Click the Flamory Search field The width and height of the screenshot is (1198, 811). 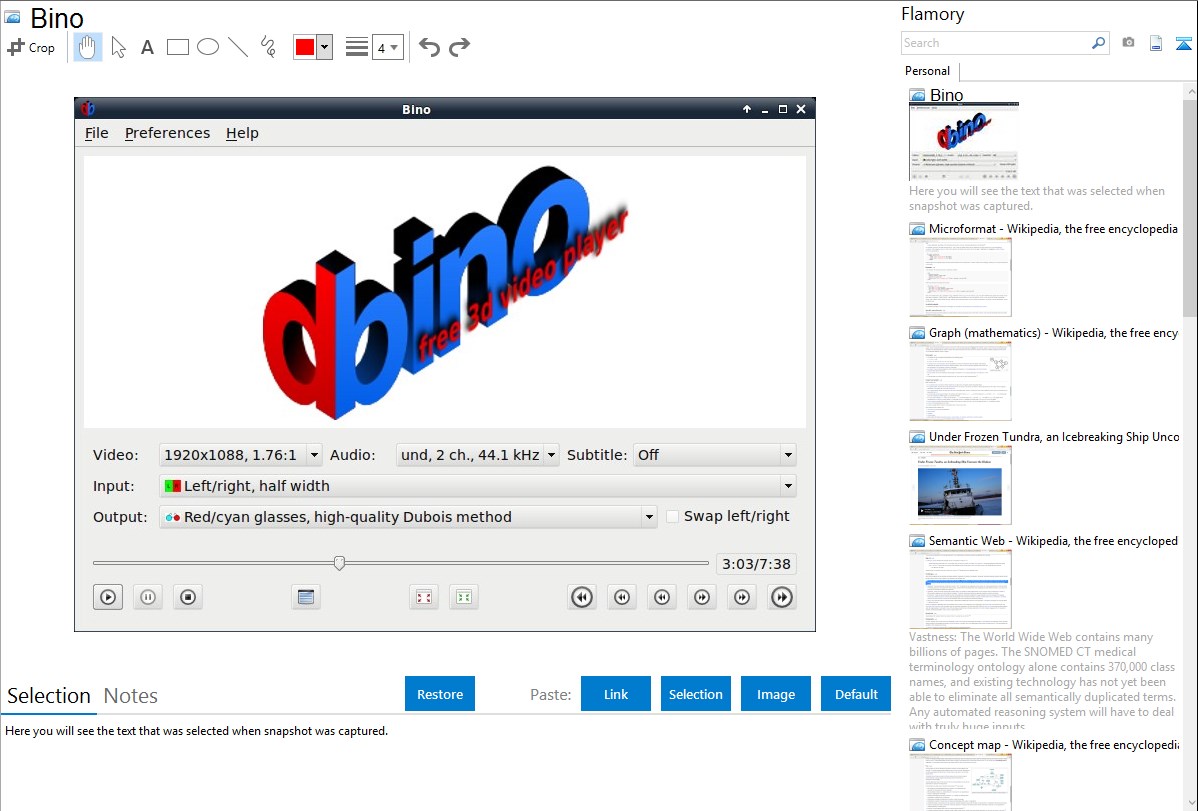click(x=996, y=43)
